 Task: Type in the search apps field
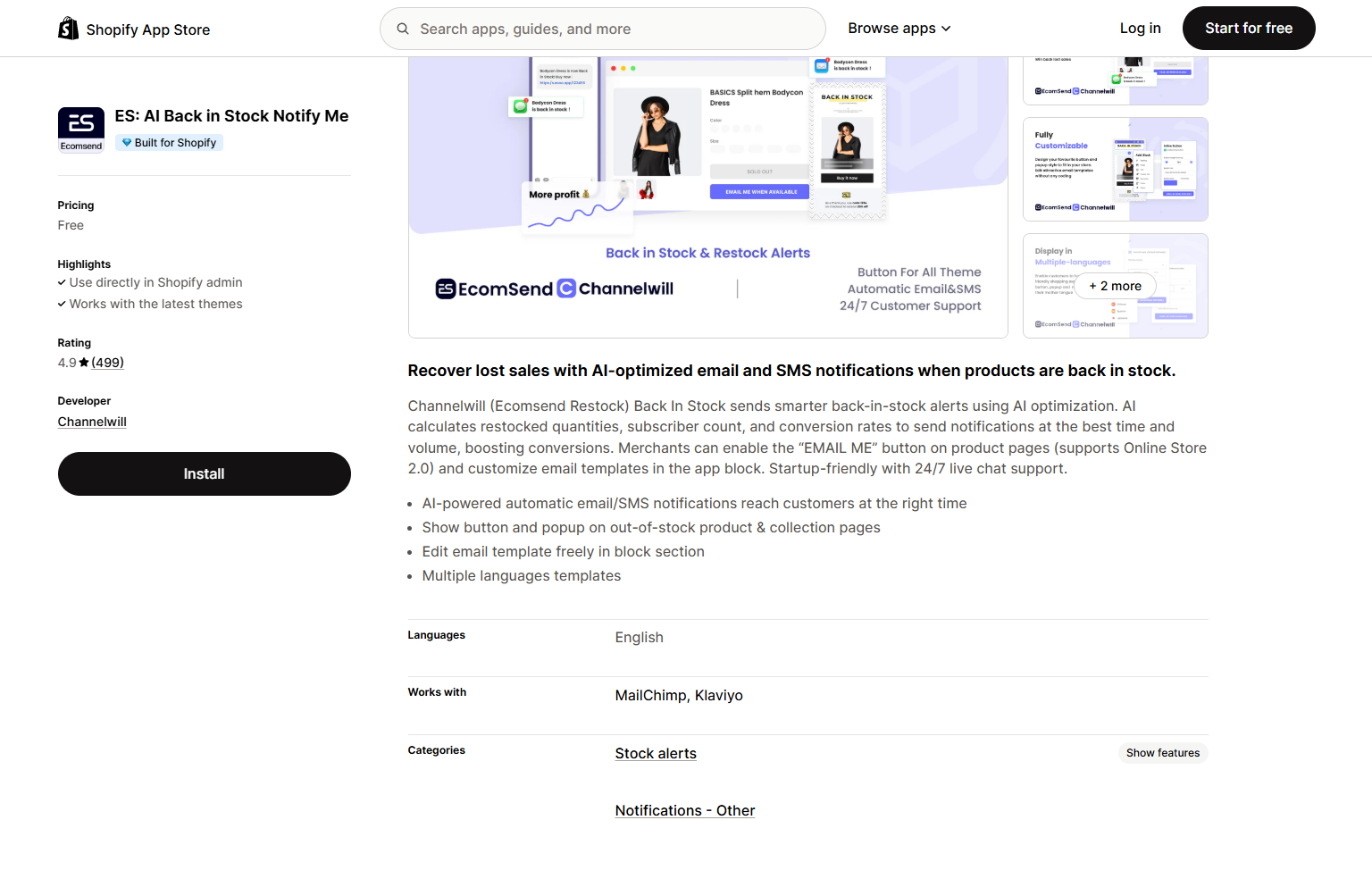coord(616,29)
